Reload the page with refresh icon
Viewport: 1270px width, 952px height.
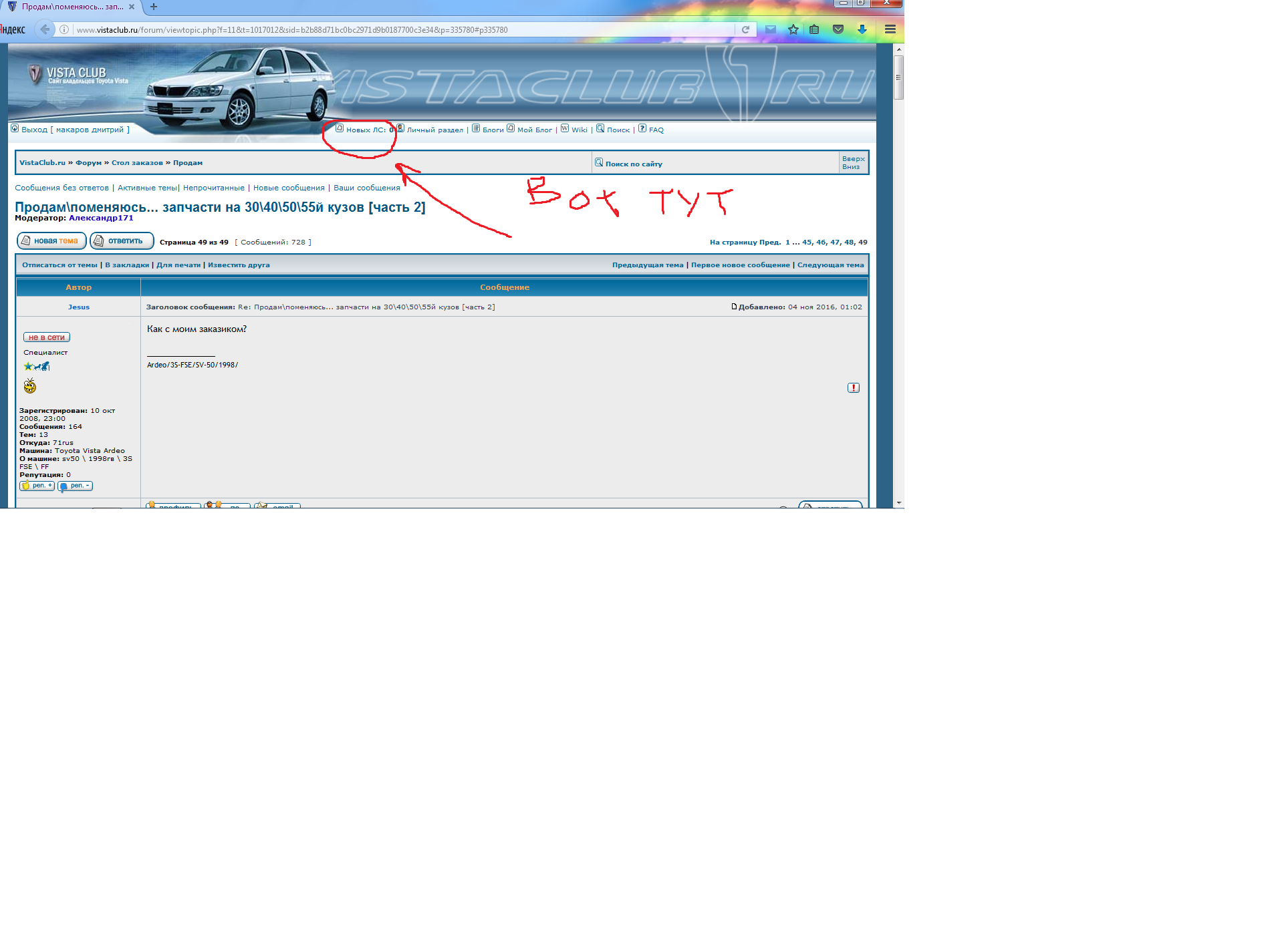point(745,29)
